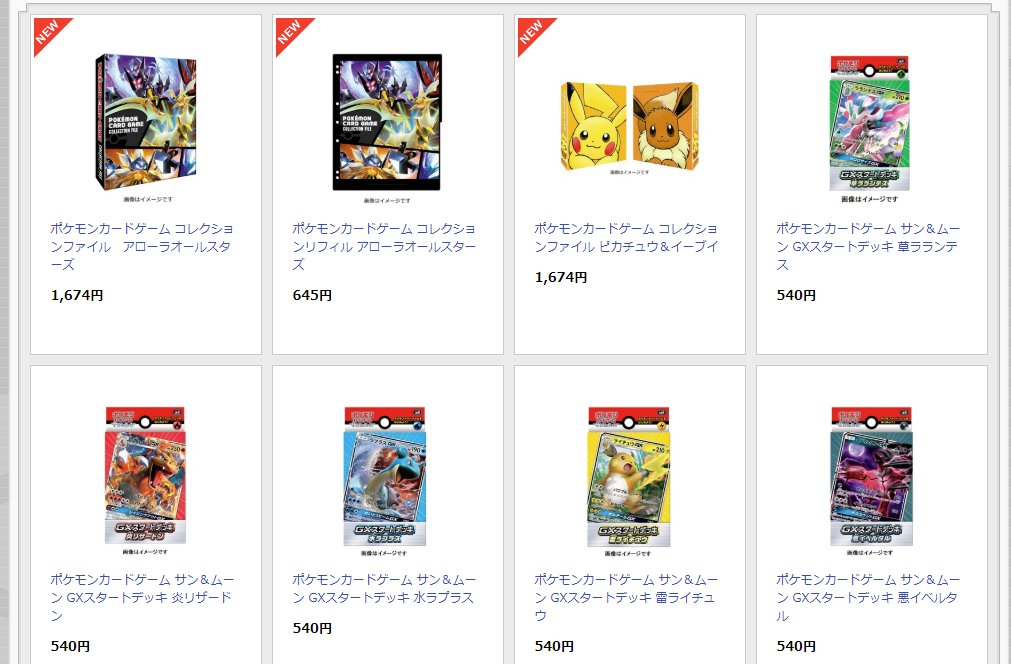Click NEW badge on the refill product
The height and width of the screenshot is (664, 1011).
pyautogui.click(x=290, y=32)
